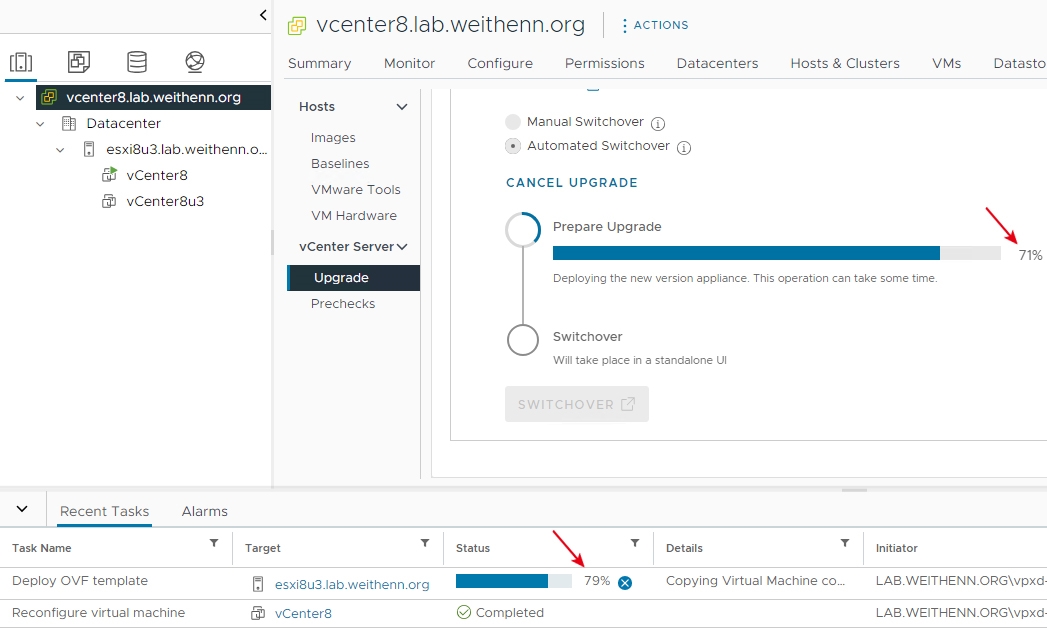1047x630 pixels.
Task: Switch to the Summary tab
Action: (x=319, y=63)
